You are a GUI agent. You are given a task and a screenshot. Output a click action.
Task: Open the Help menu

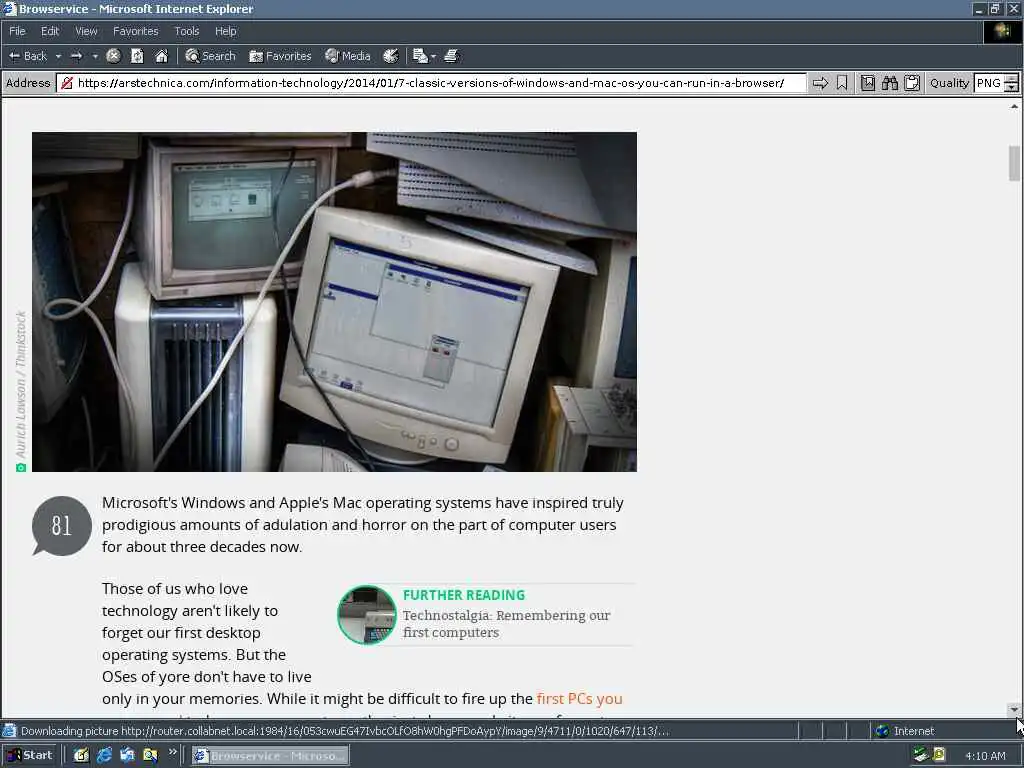tap(225, 31)
